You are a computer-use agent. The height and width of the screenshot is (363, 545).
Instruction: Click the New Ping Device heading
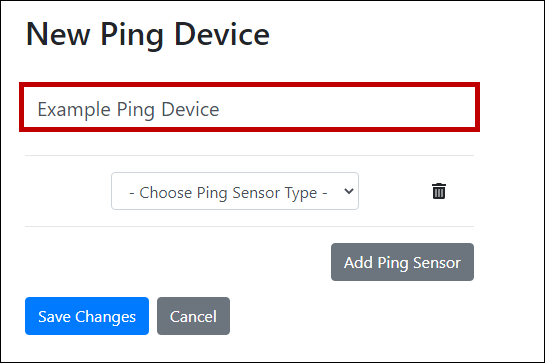pyautogui.click(x=148, y=35)
